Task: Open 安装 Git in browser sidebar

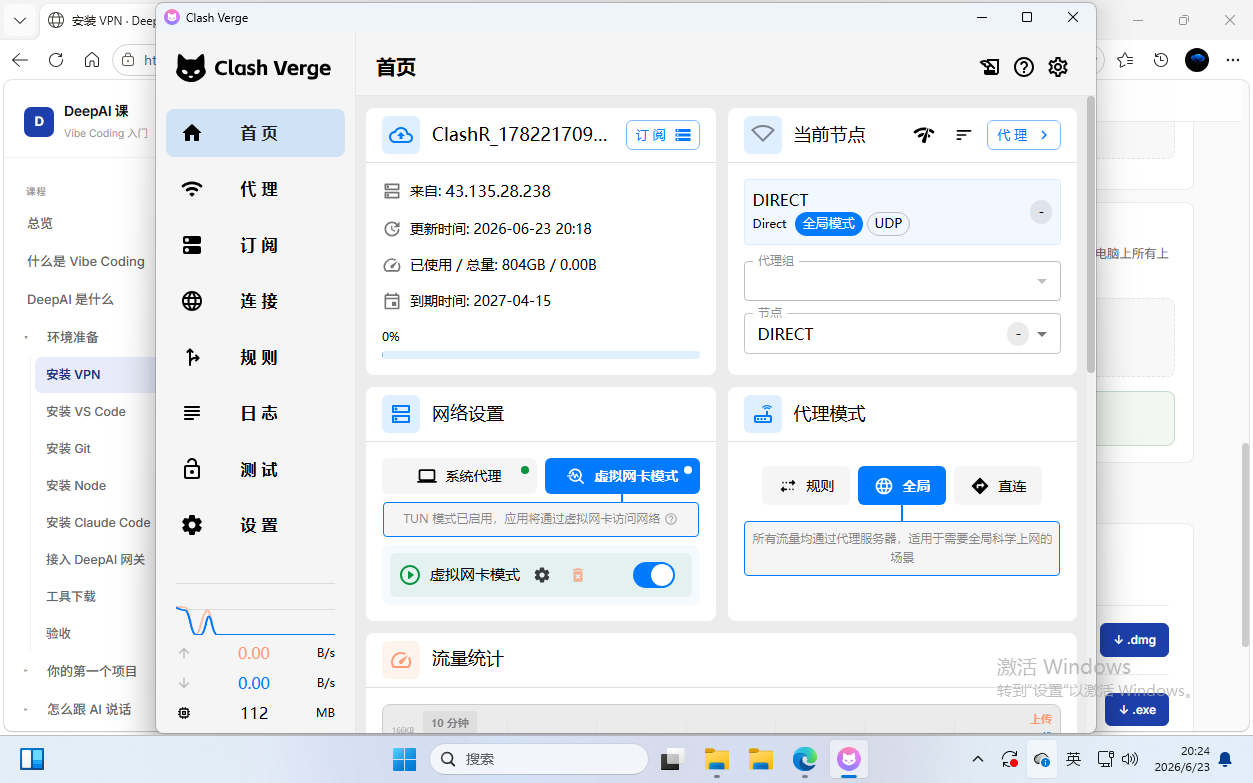Action: [x=69, y=448]
